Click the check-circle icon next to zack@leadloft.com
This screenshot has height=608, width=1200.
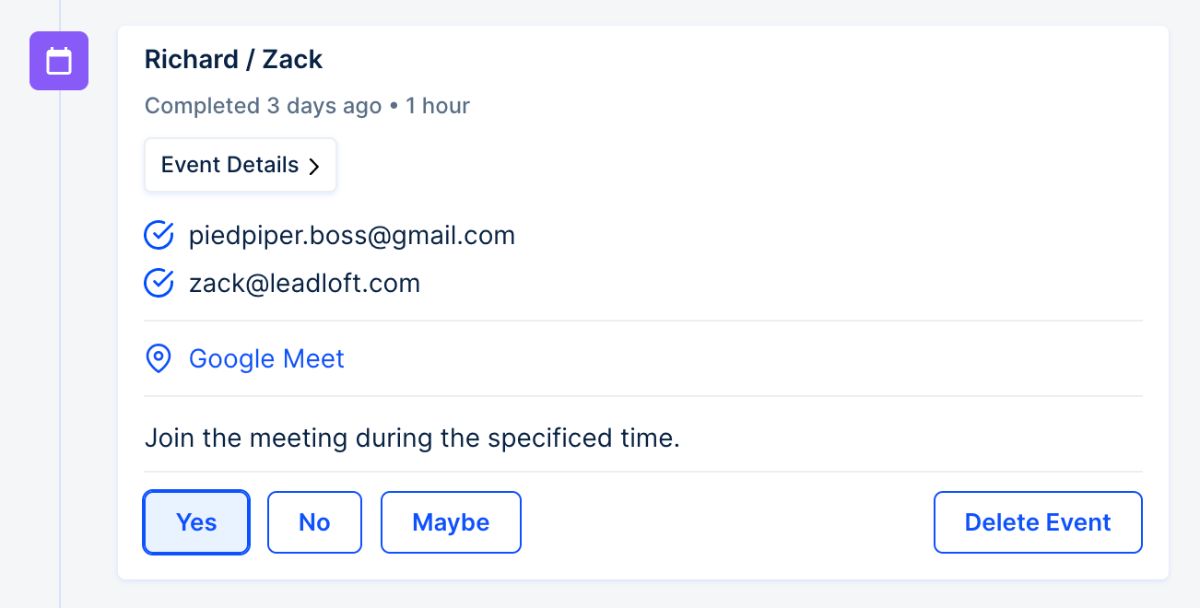point(159,284)
